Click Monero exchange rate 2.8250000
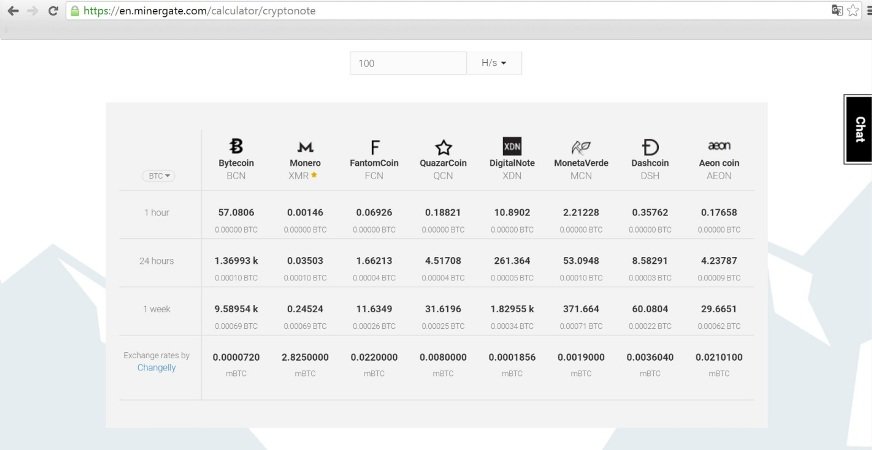 (305, 357)
